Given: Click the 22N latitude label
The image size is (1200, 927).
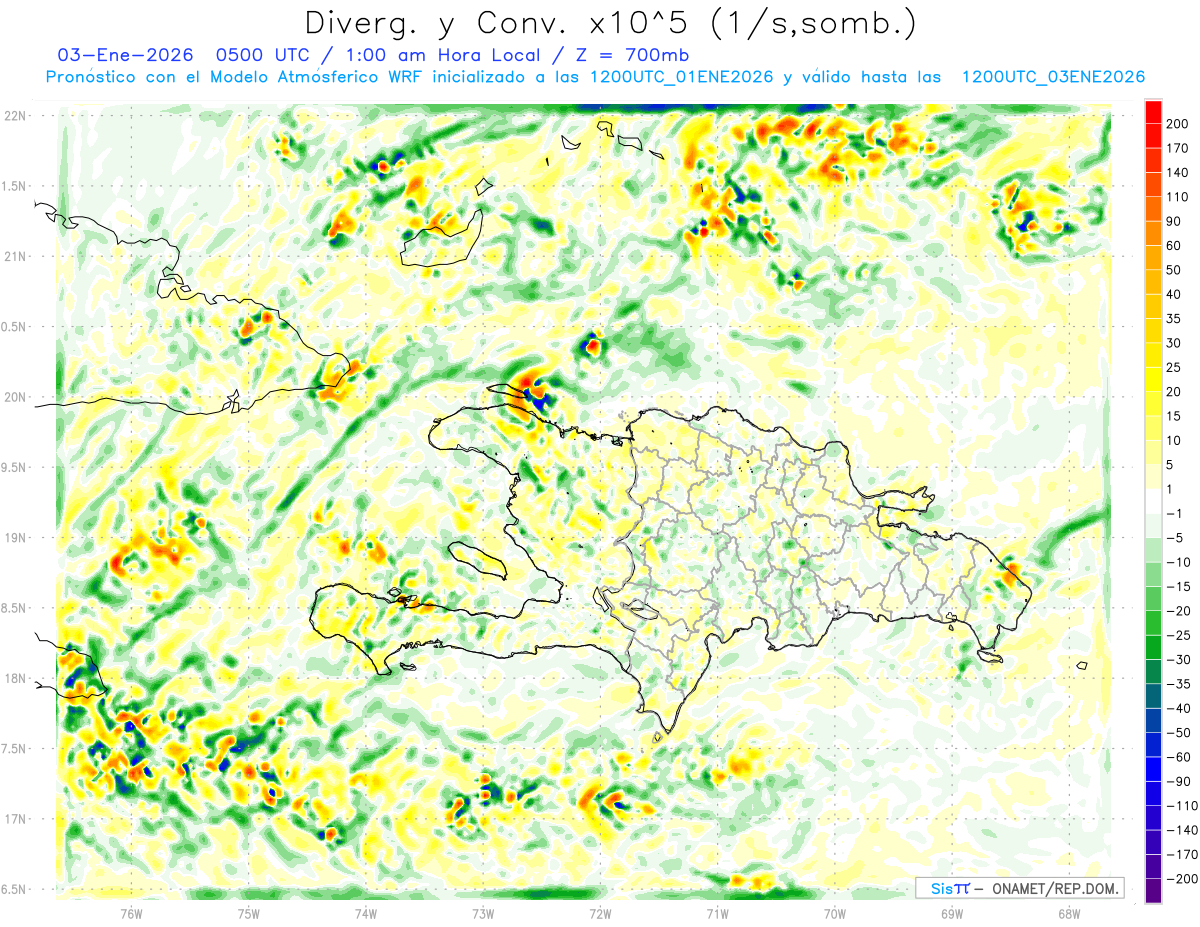Looking at the screenshot, I should coord(15,116).
